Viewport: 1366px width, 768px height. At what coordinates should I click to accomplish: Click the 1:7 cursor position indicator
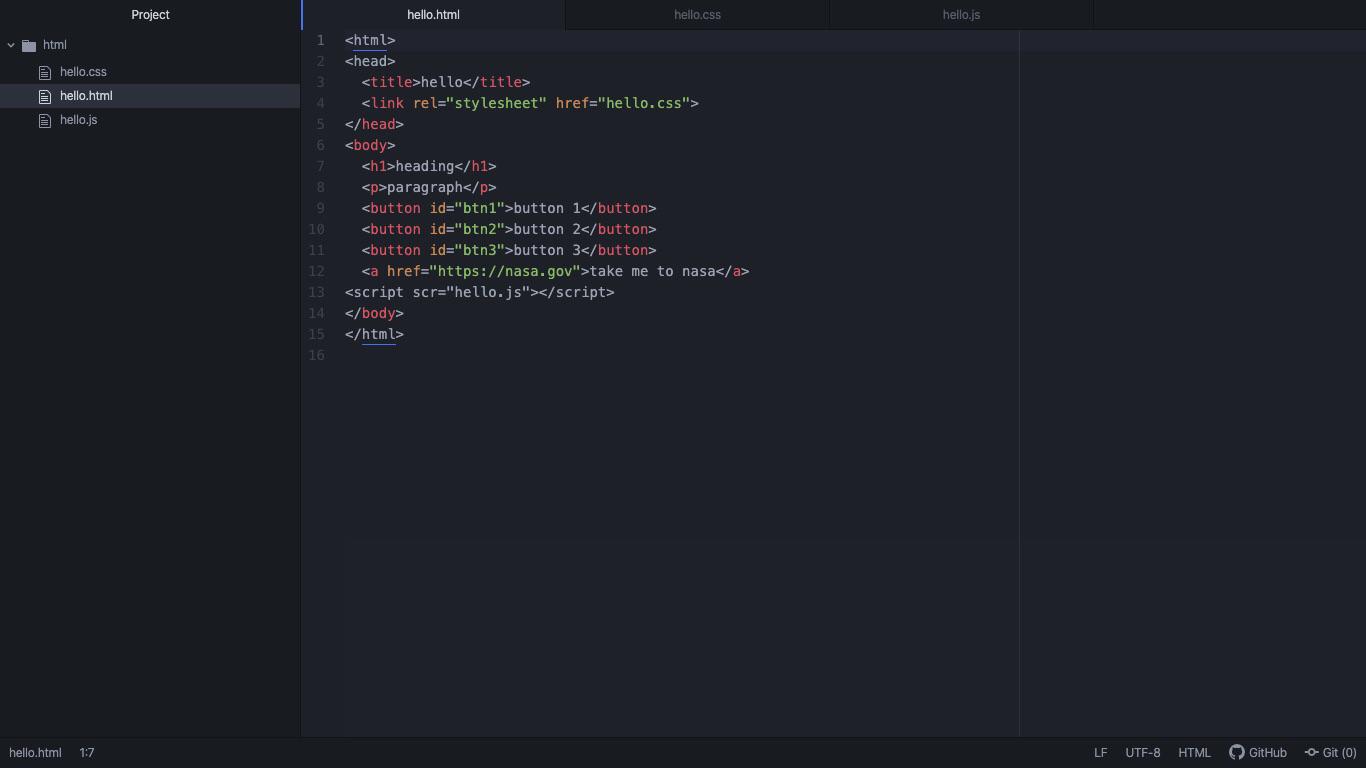[87, 753]
